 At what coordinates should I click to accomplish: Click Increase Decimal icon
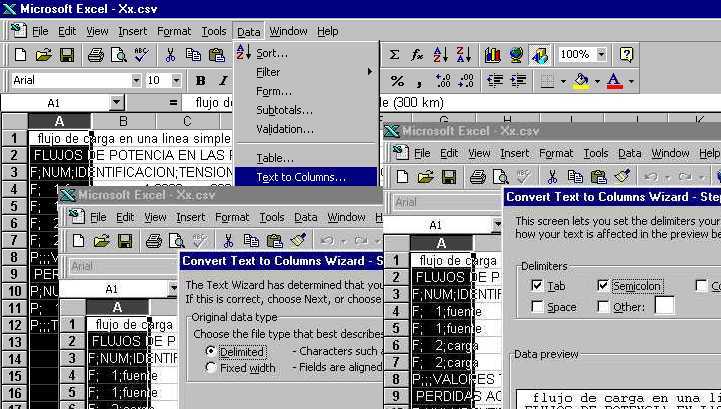442,81
